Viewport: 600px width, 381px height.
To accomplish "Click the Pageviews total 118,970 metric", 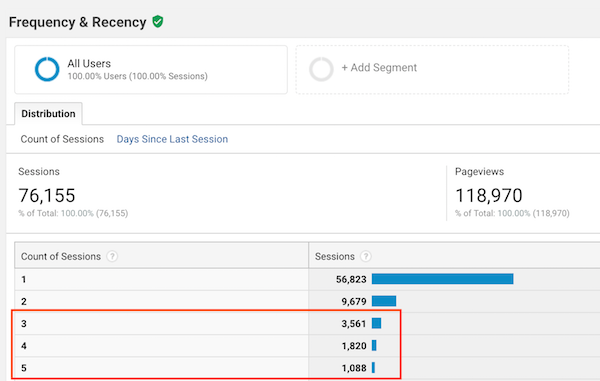I will pos(489,195).
